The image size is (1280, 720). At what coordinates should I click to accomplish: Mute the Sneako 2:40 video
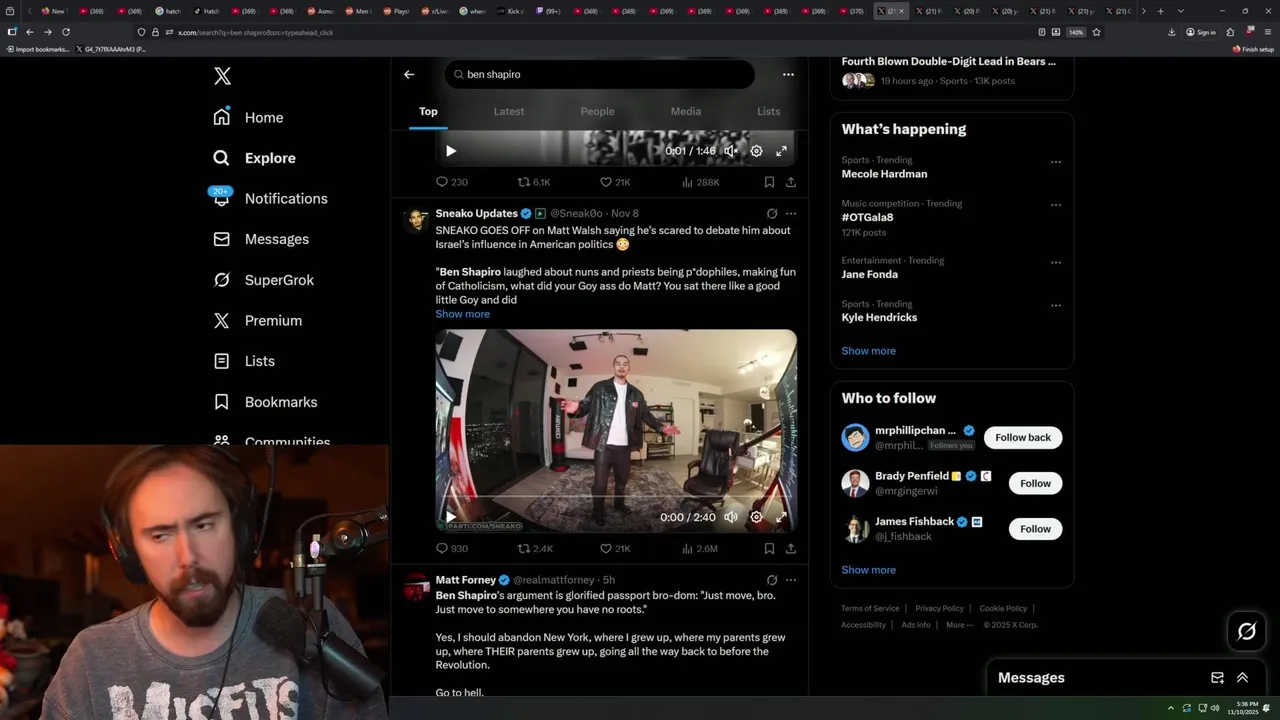click(x=731, y=517)
